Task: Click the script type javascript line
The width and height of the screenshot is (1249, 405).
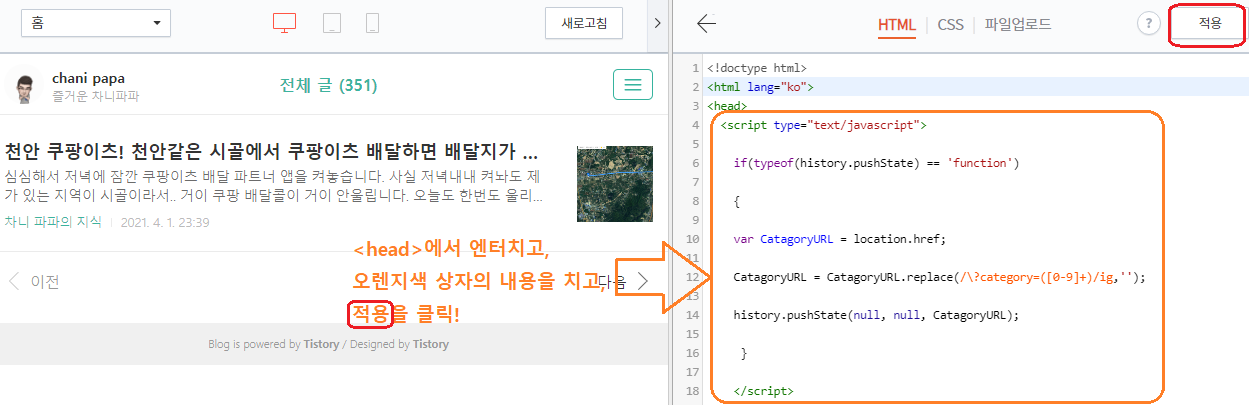Action: point(824,125)
